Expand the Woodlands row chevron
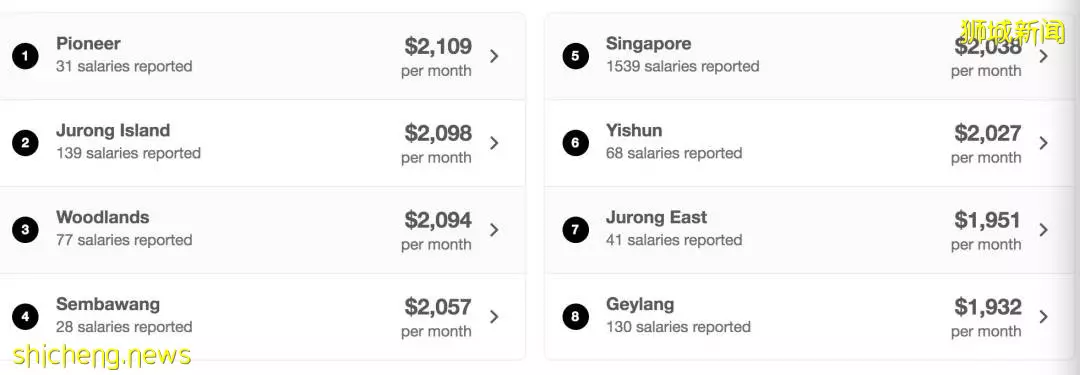This screenshot has width=1080, height=375. 494,230
